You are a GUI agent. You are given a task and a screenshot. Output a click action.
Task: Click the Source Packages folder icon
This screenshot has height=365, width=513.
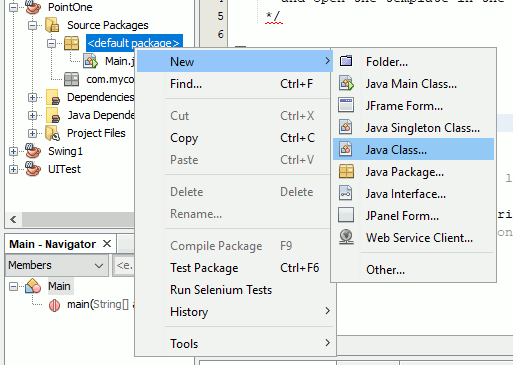pyautogui.click(x=52, y=25)
